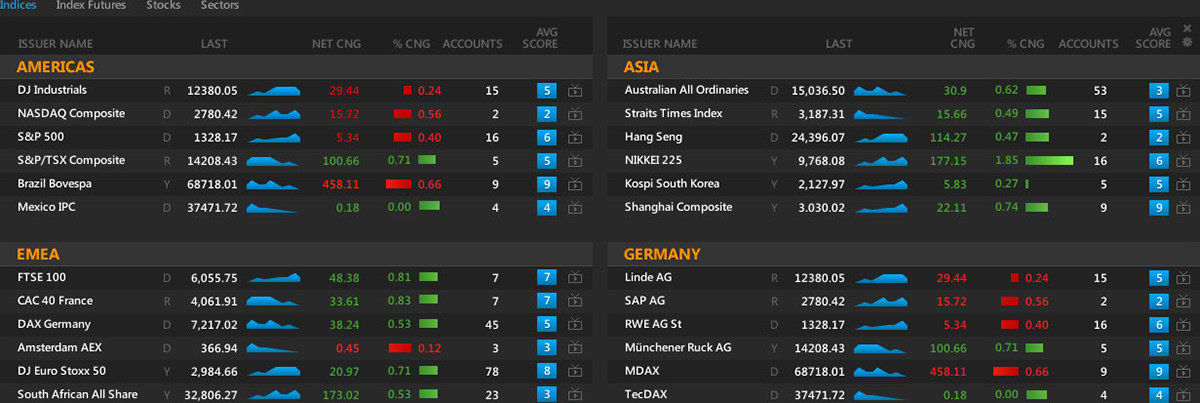
Task: Open the TV video icon for DJ Industrials
Action: (x=575, y=90)
